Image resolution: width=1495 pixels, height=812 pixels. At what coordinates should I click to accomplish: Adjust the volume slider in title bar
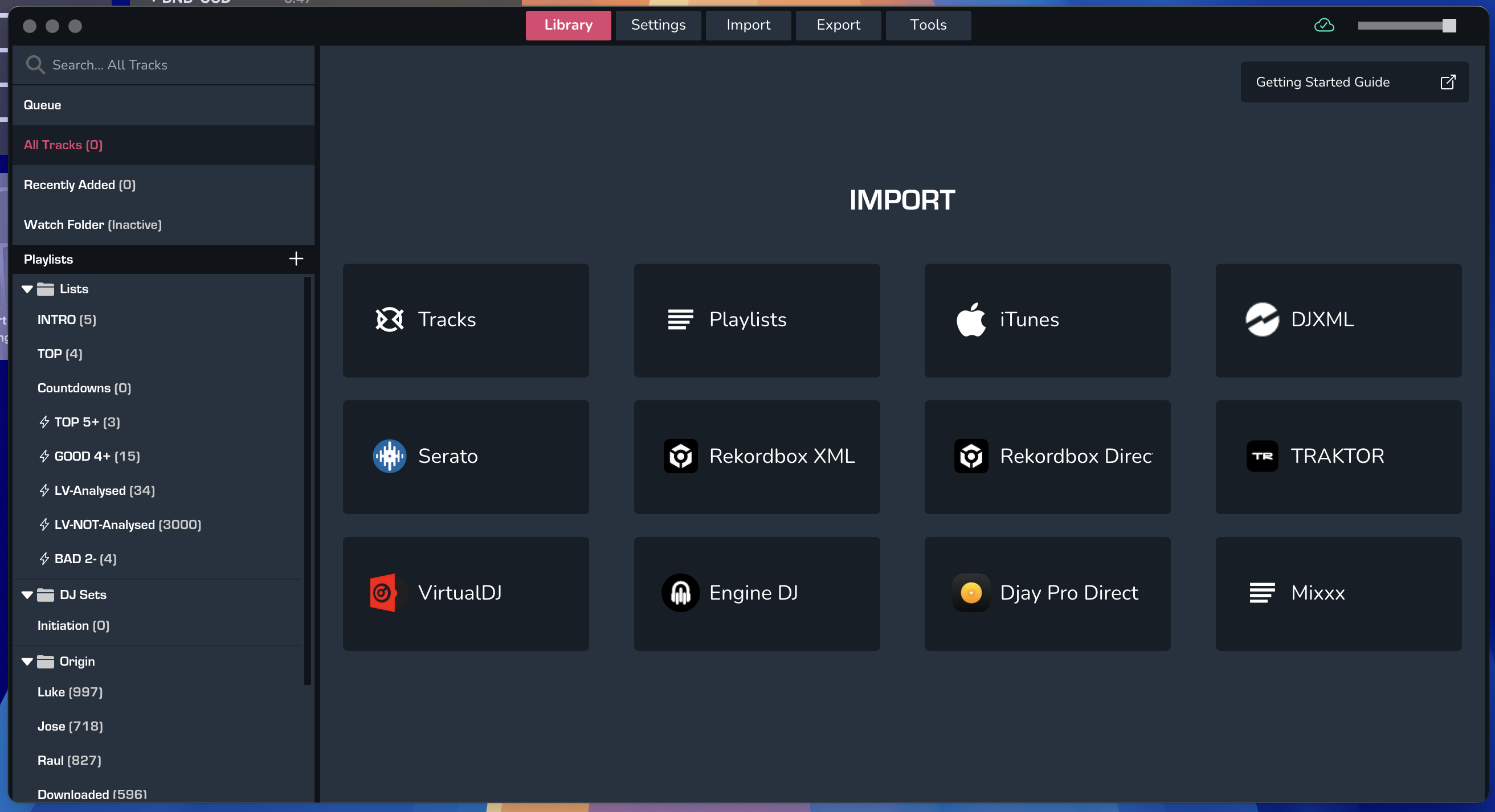point(1406,26)
